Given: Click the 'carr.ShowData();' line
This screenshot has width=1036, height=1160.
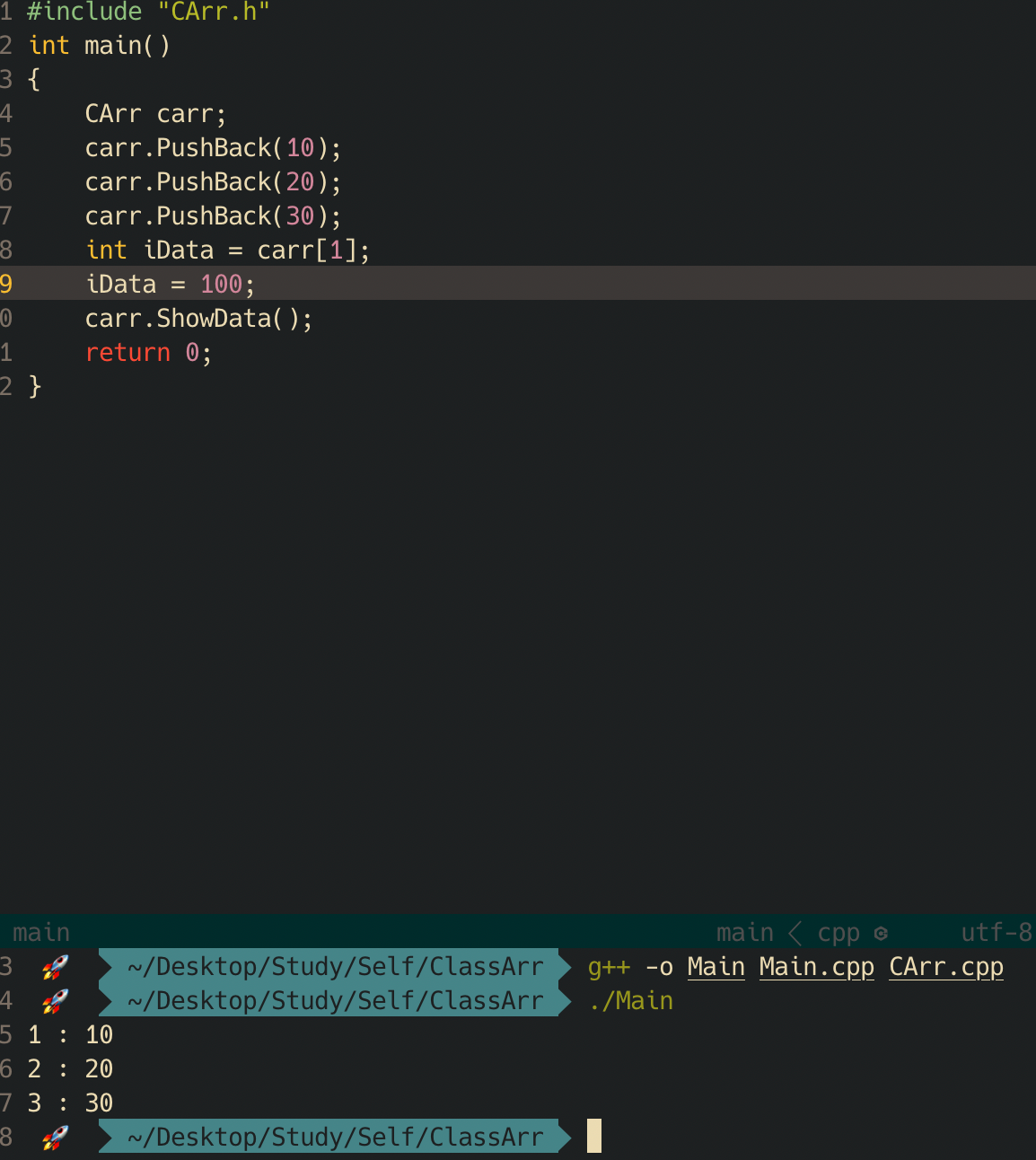Looking at the screenshot, I should [x=198, y=319].
